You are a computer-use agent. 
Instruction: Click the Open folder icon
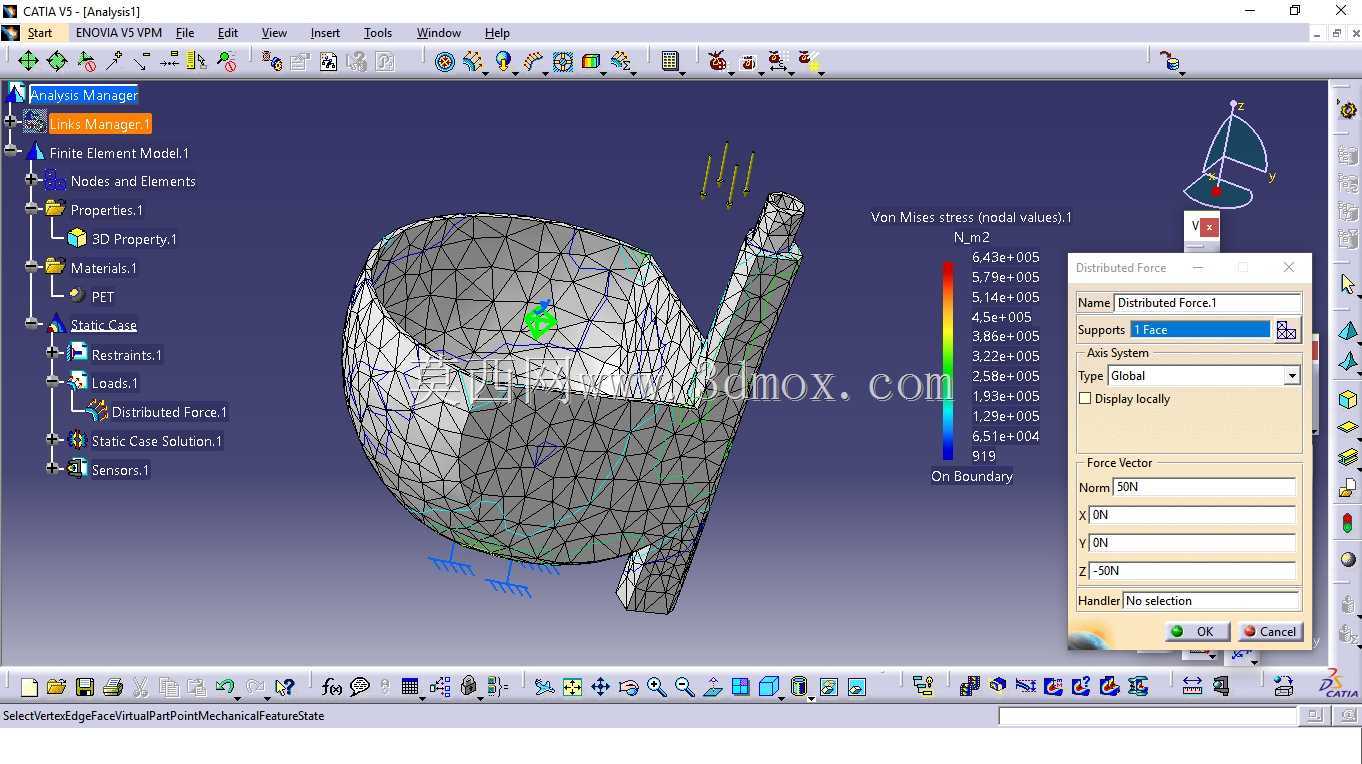56,687
